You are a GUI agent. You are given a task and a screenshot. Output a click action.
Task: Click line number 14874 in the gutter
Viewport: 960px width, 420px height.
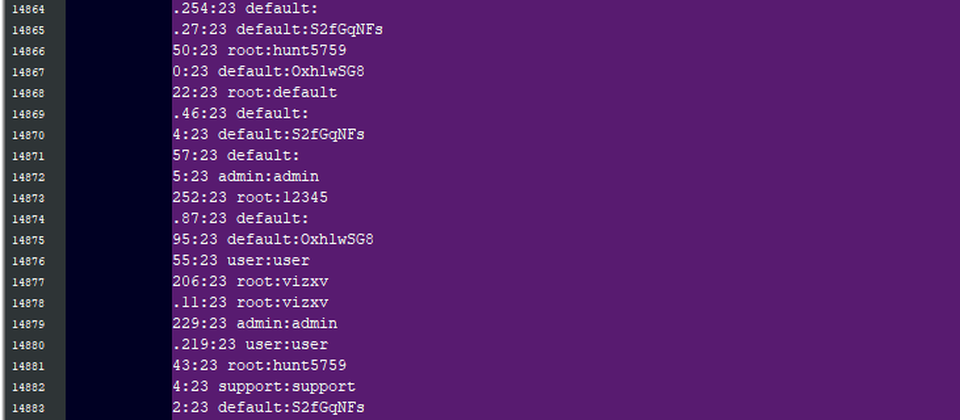click(x=28, y=219)
